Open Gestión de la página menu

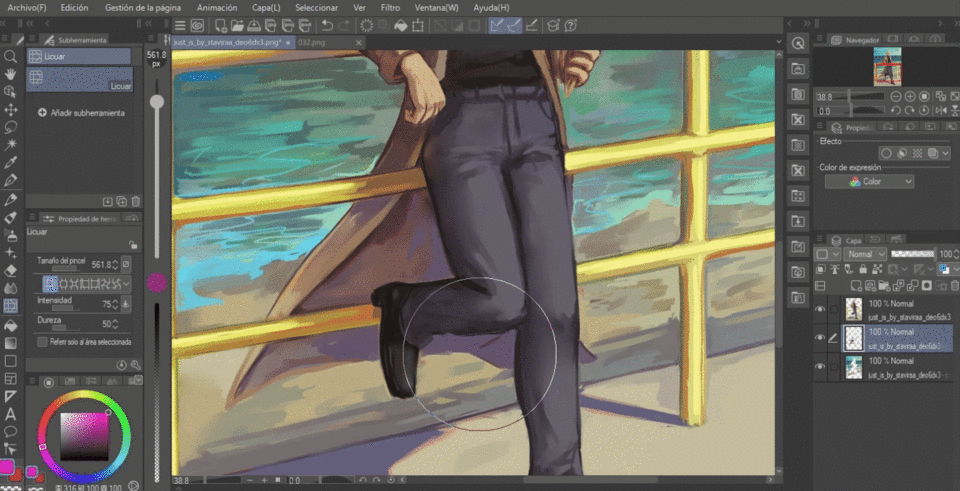tap(143, 8)
